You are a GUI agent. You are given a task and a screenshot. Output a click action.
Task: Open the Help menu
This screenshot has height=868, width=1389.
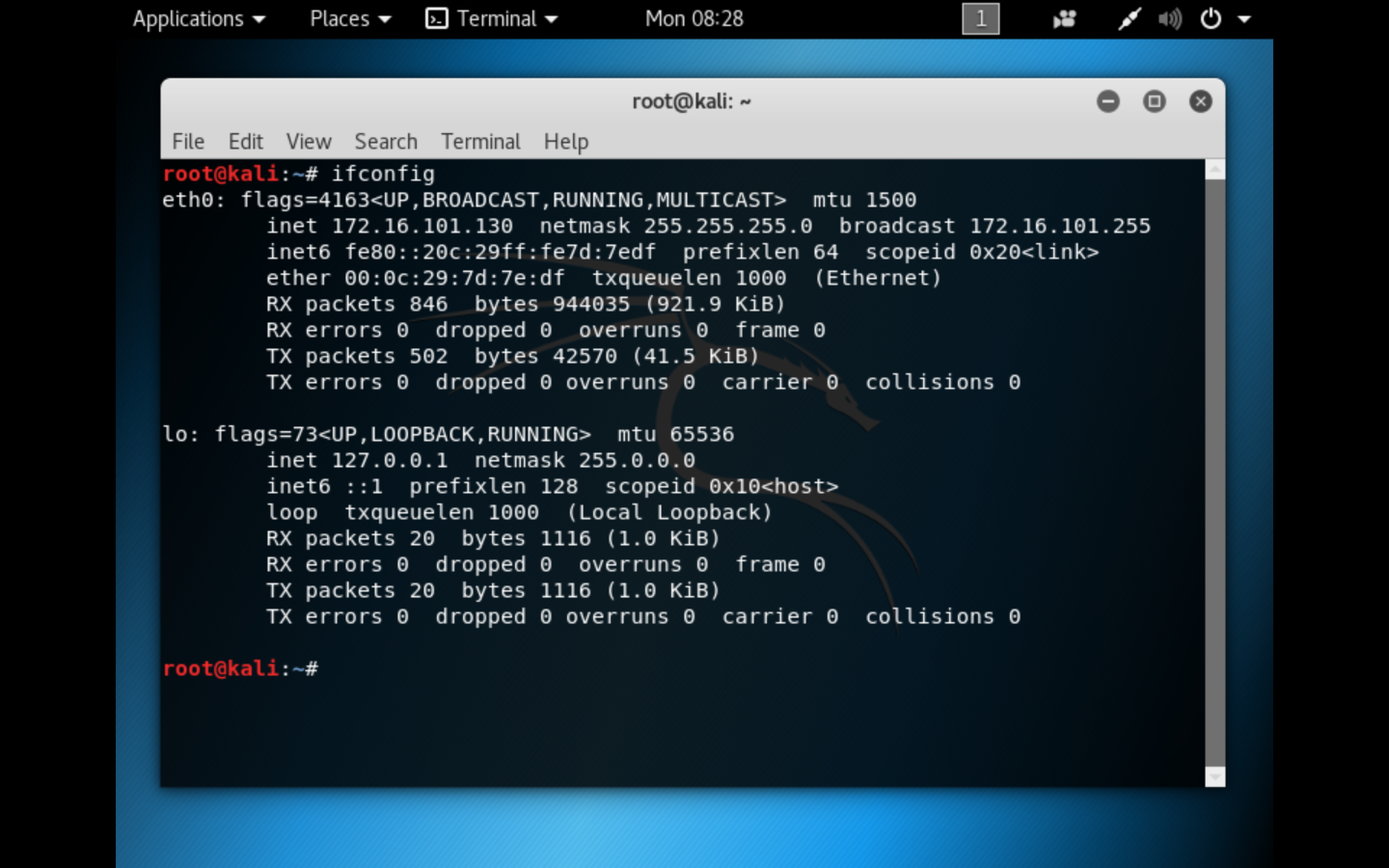point(566,141)
